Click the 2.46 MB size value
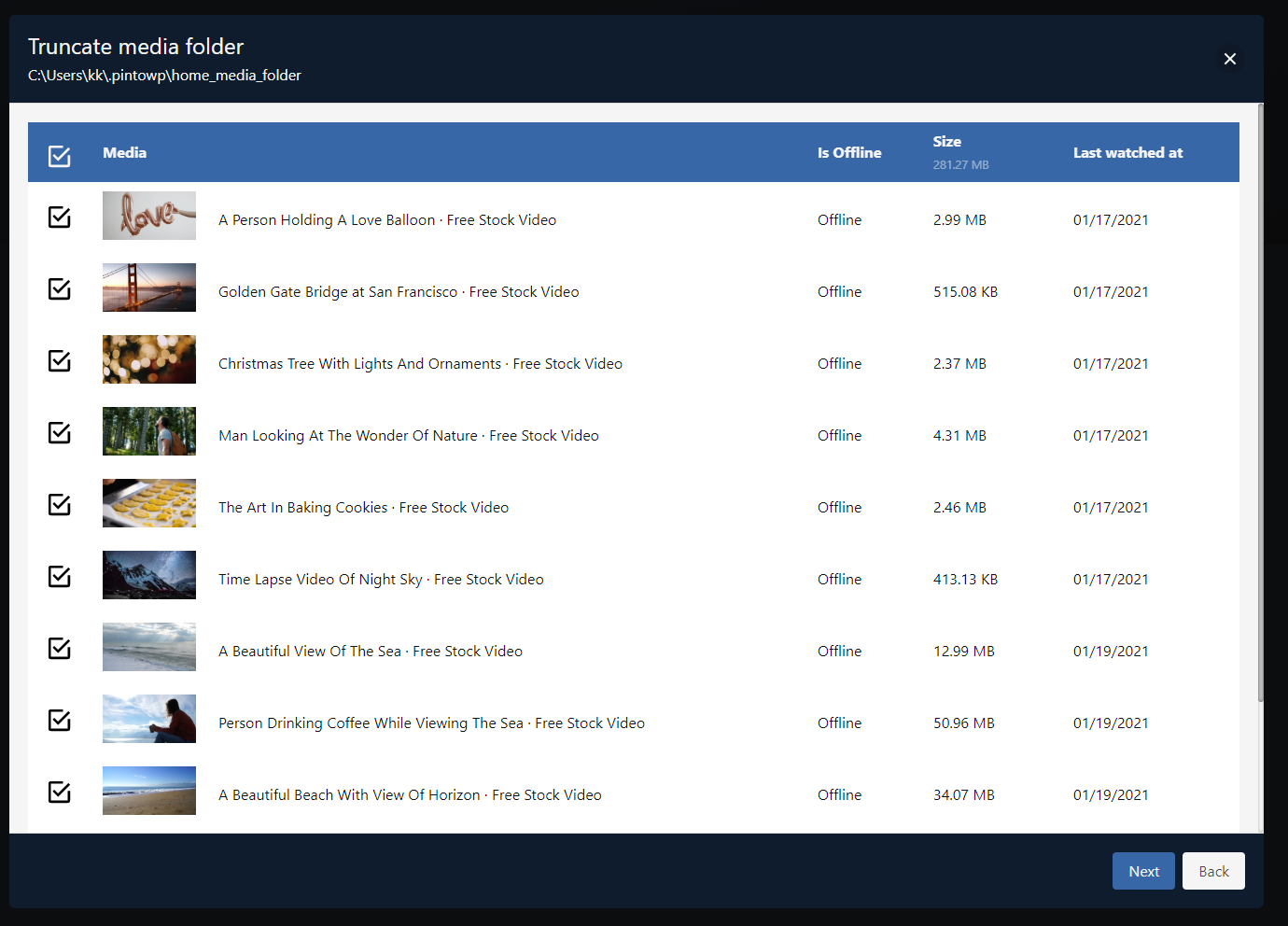1288x926 pixels. 959,508
